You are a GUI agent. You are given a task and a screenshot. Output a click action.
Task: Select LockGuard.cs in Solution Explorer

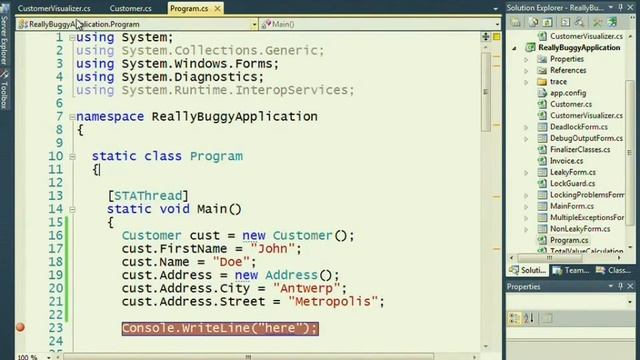tap(572, 183)
